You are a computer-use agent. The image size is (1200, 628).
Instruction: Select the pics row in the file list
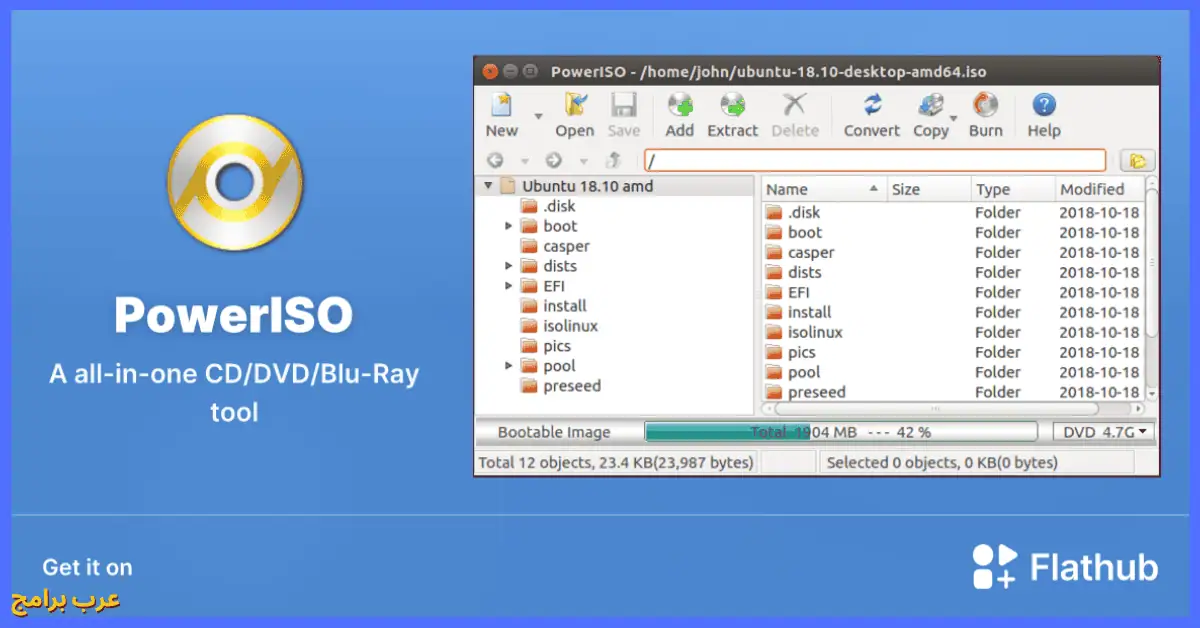(x=952, y=352)
